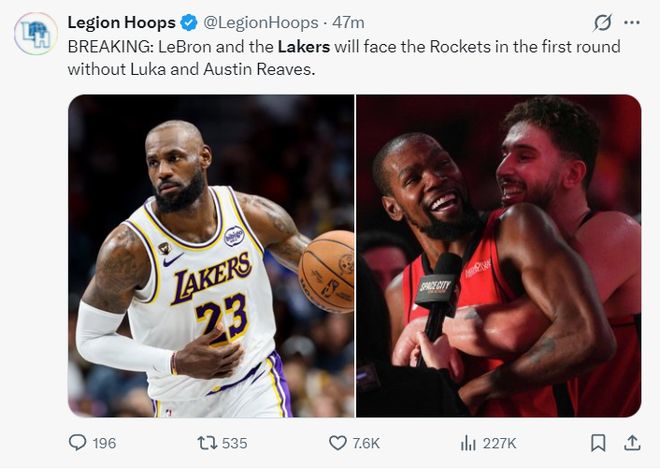Click the 196 replies count
This screenshot has height=468, width=660.
[x=104, y=442]
